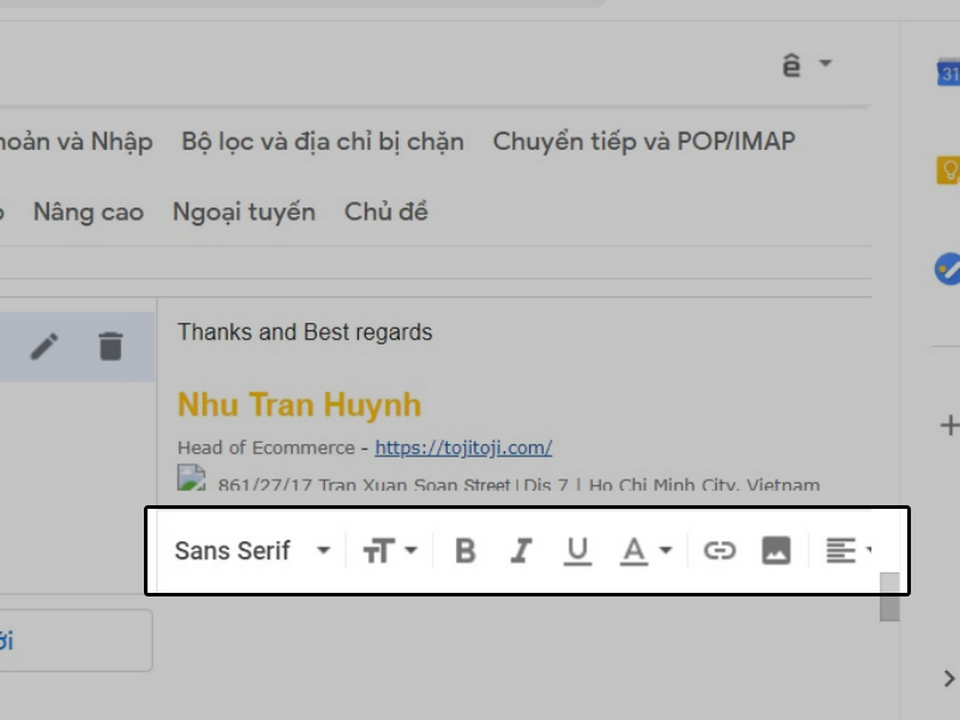Open the text size dropdown
Image resolution: width=960 pixels, height=720 pixels.
tap(390, 551)
